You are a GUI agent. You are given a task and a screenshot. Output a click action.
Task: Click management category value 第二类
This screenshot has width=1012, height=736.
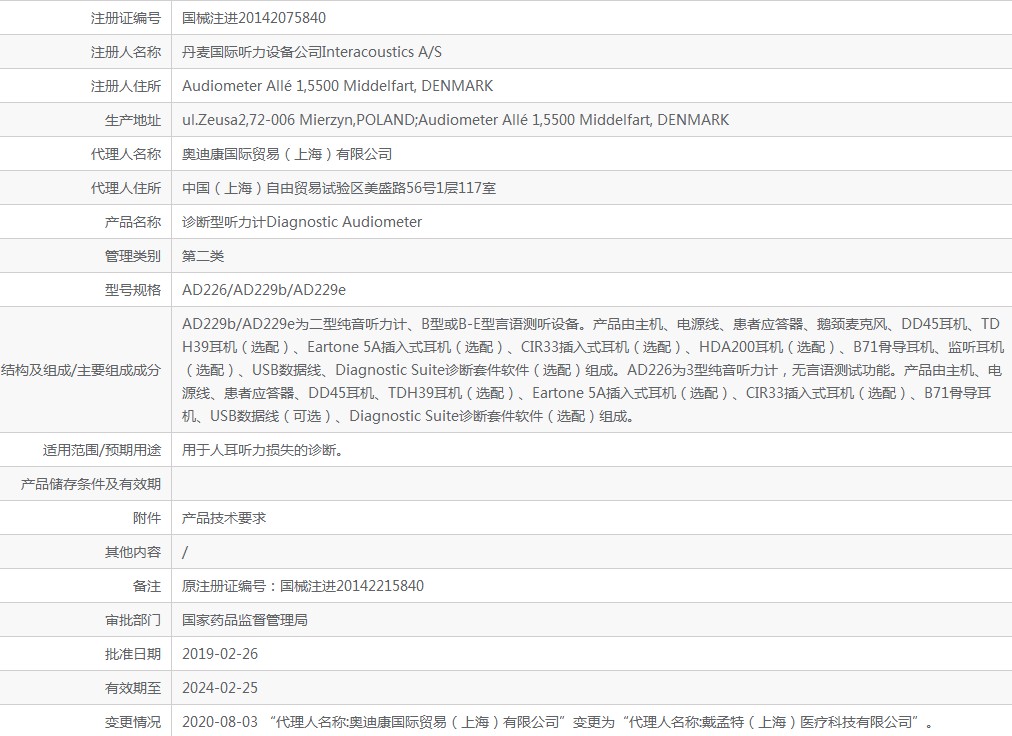click(x=203, y=256)
